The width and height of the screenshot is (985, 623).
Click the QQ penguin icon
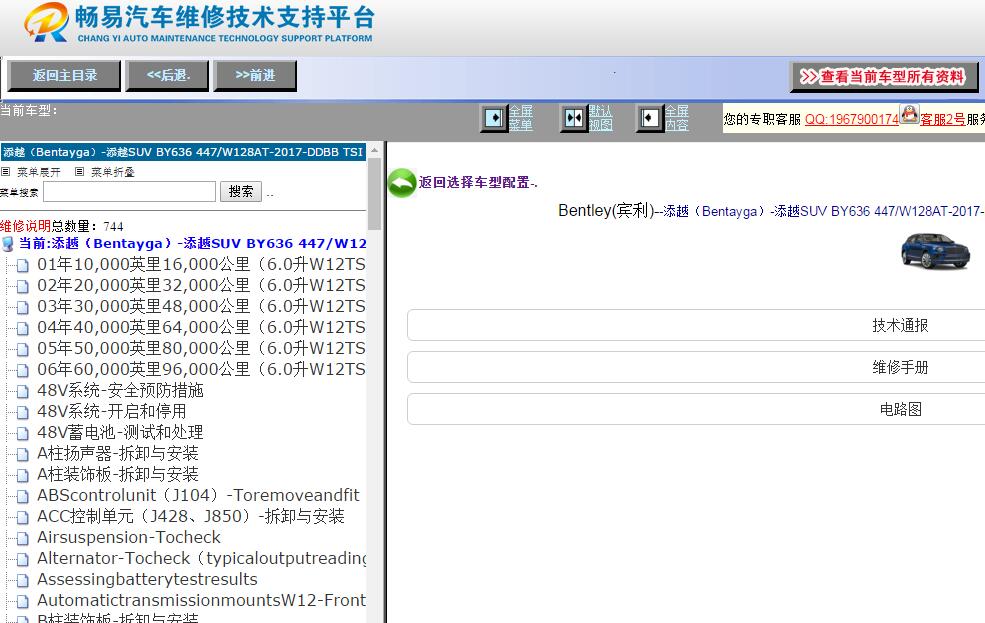tap(910, 114)
